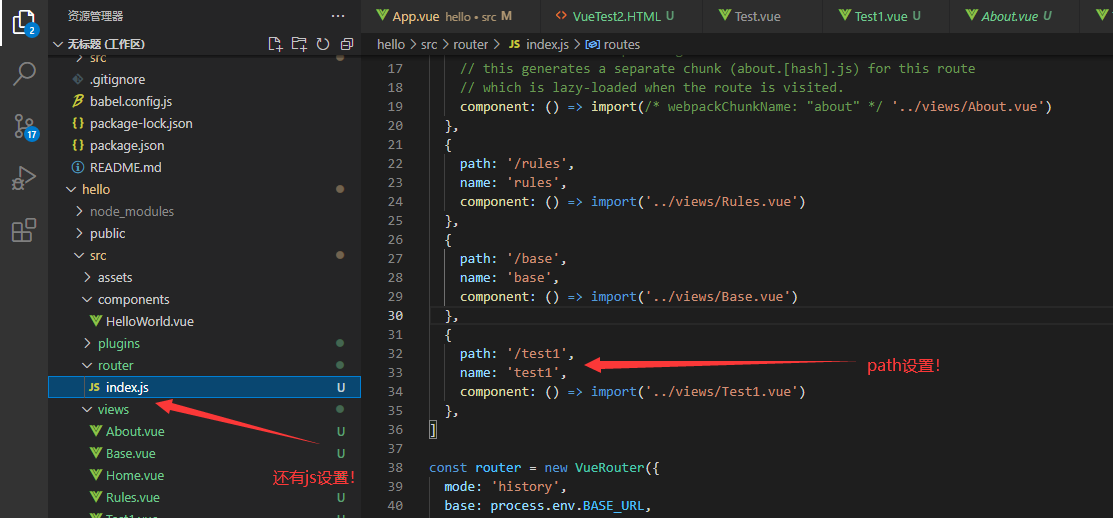The image size is (1113, 518).
Task: Click the VueRouter constructor name
Action: tap(610, 468)
